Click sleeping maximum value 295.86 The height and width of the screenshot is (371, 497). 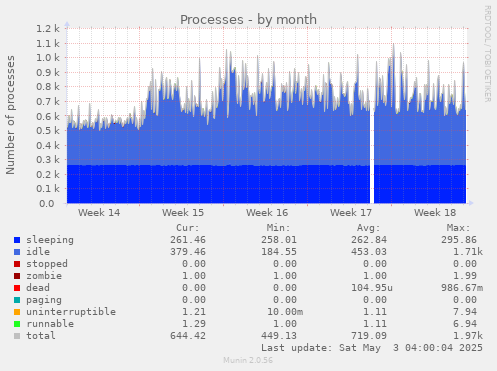click(459, 240)
